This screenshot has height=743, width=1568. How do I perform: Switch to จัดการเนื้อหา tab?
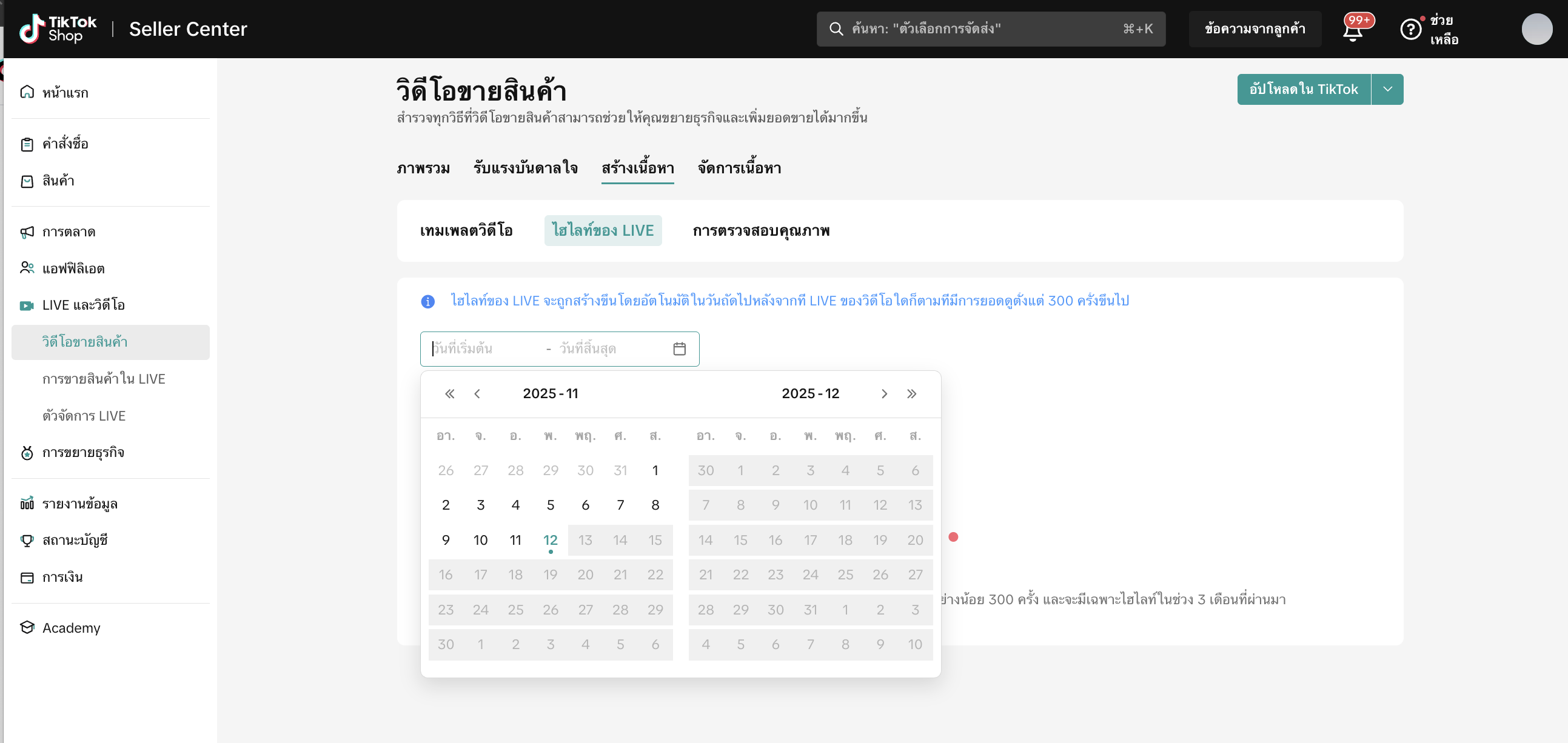point(739,168)
